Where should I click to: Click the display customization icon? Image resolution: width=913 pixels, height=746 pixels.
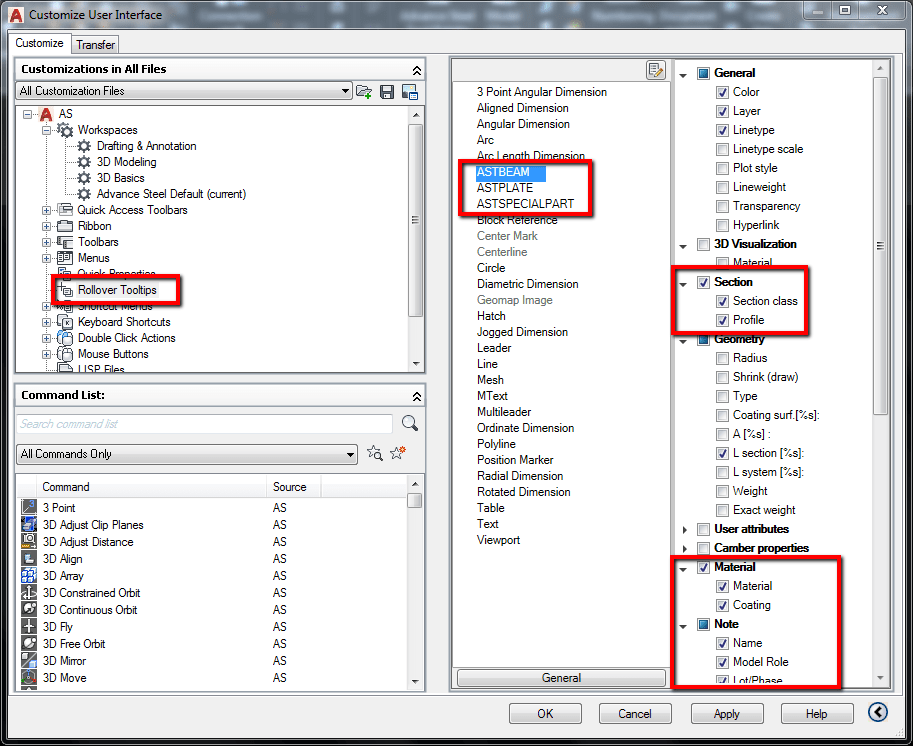(408, 91)
